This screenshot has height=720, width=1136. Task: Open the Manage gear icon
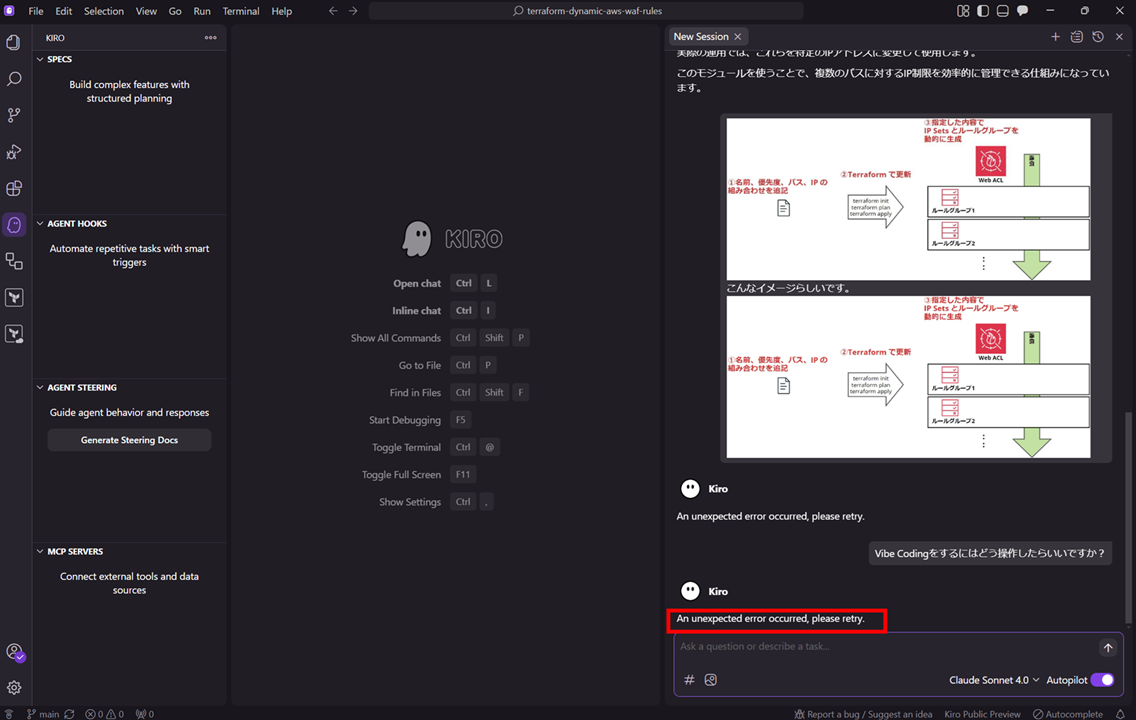[14, 687]
